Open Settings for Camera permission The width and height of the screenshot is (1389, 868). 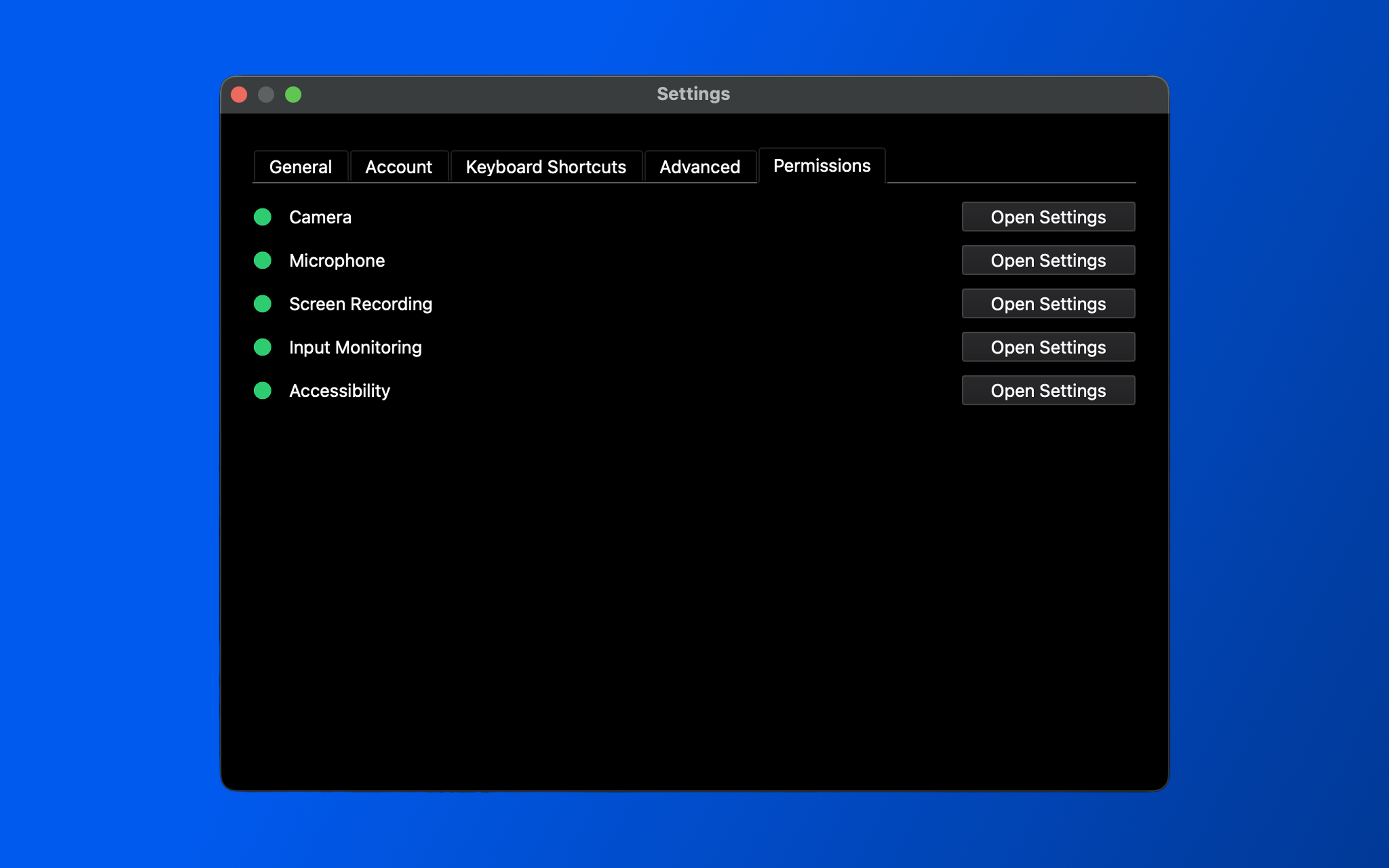coord(1048,217)
